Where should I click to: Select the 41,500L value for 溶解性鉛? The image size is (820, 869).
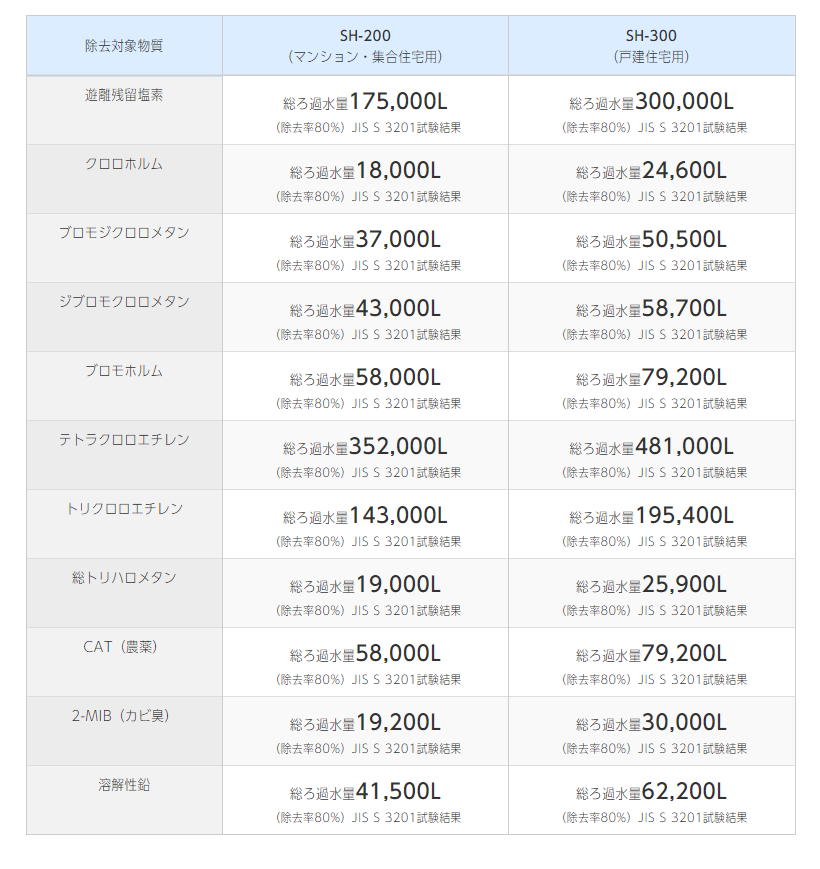(398, 792)
